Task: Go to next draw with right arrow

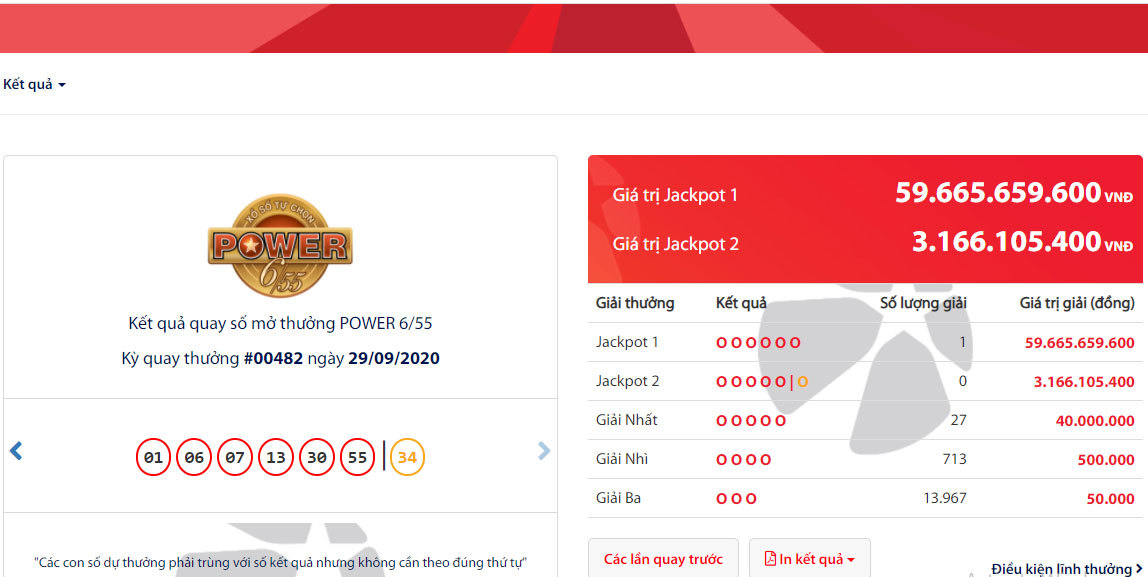Action: (x=544, y=450)
